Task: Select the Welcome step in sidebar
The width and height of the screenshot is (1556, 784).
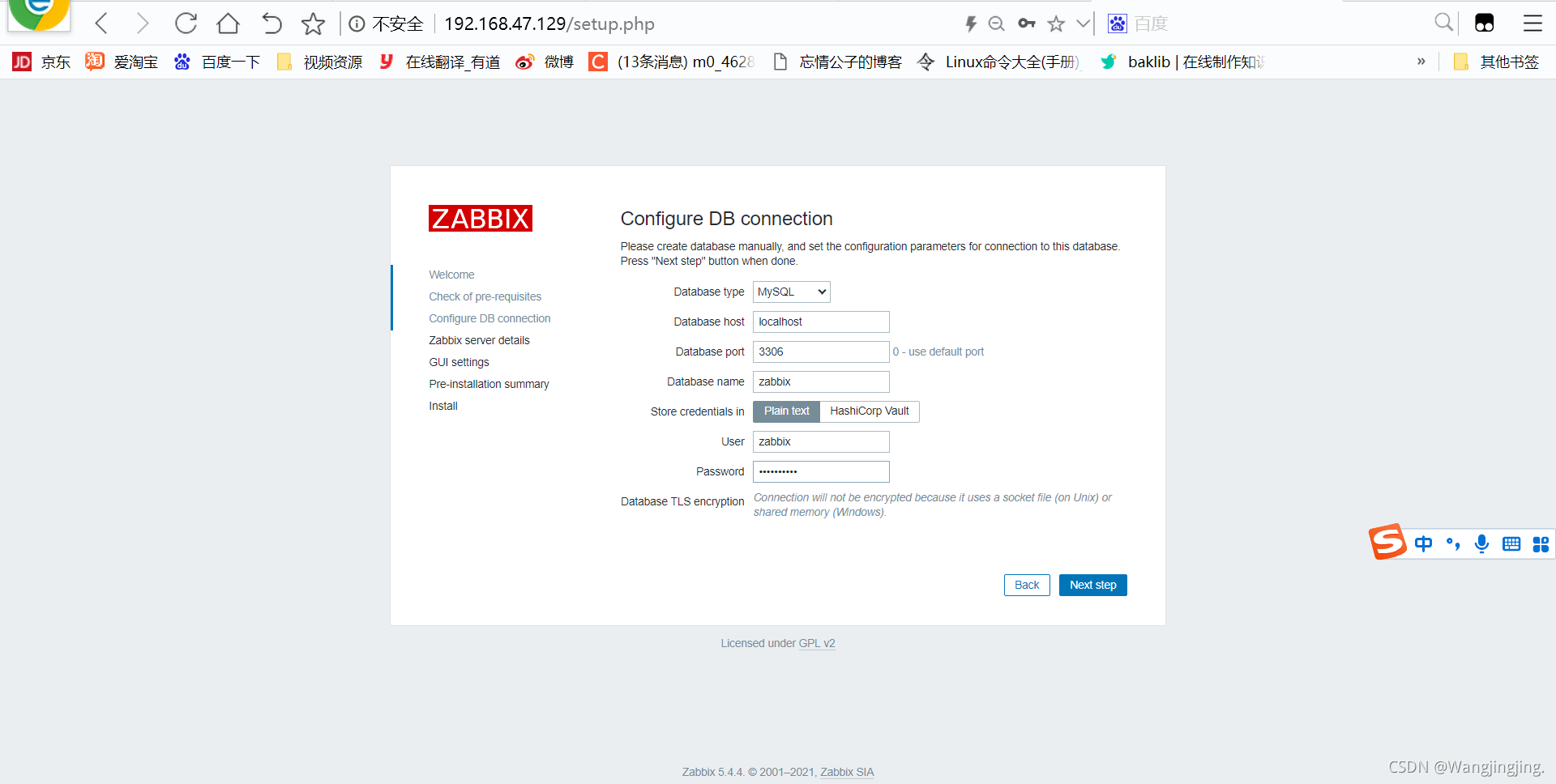Action: (x=451, y=275)
